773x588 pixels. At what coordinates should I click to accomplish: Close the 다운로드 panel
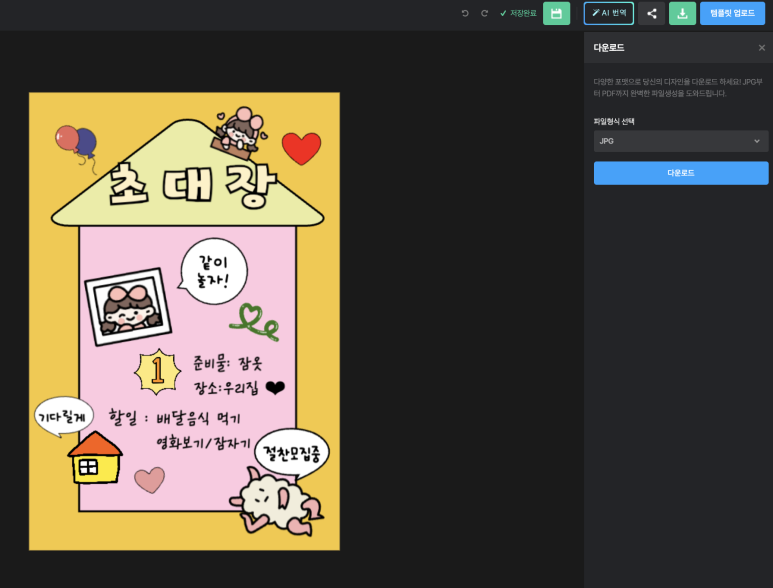tap(762, 48)
